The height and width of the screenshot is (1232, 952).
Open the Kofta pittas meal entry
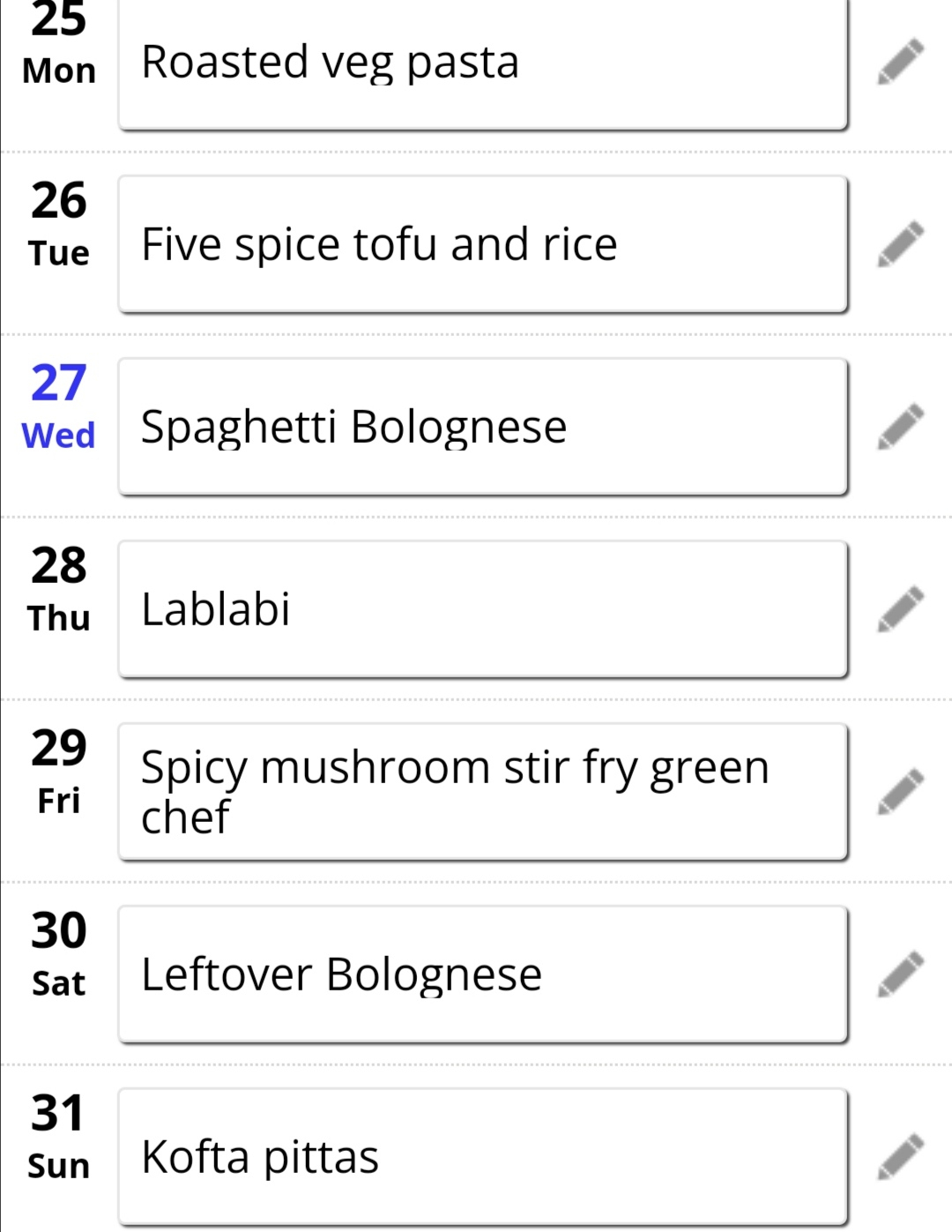tap(483, 1157)
